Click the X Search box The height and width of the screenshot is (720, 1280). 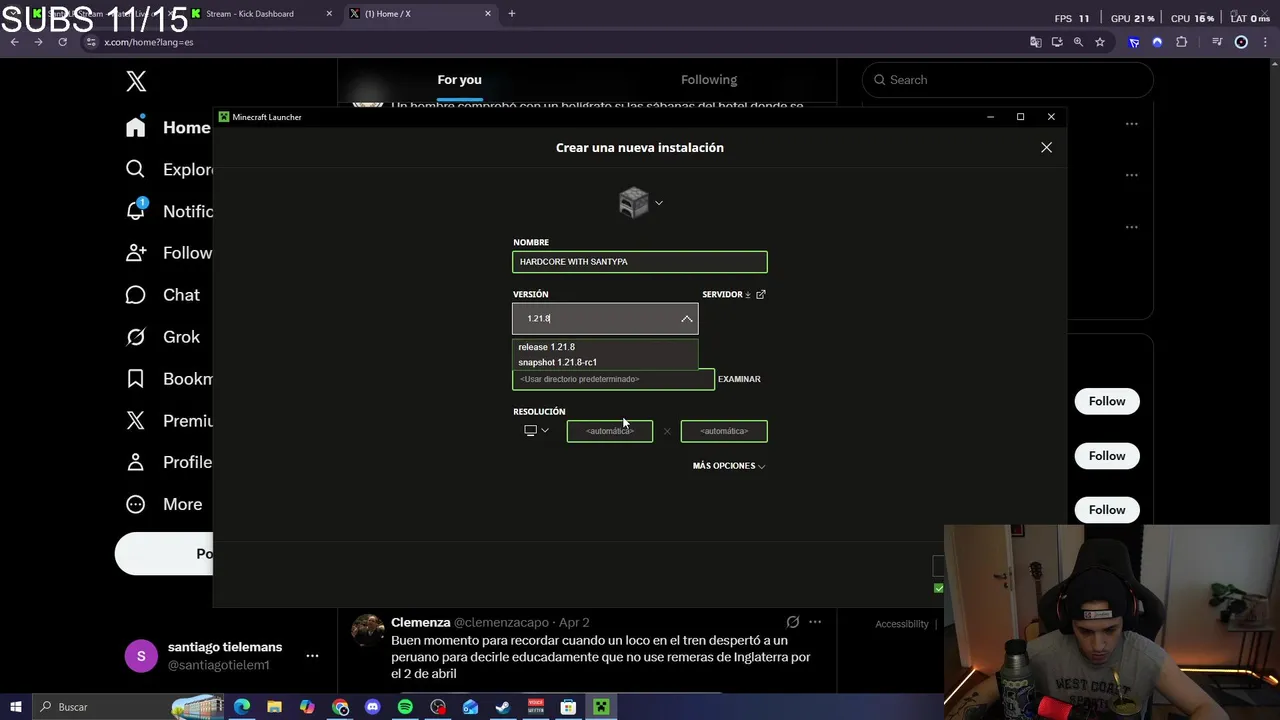(x=1008, y=80)
